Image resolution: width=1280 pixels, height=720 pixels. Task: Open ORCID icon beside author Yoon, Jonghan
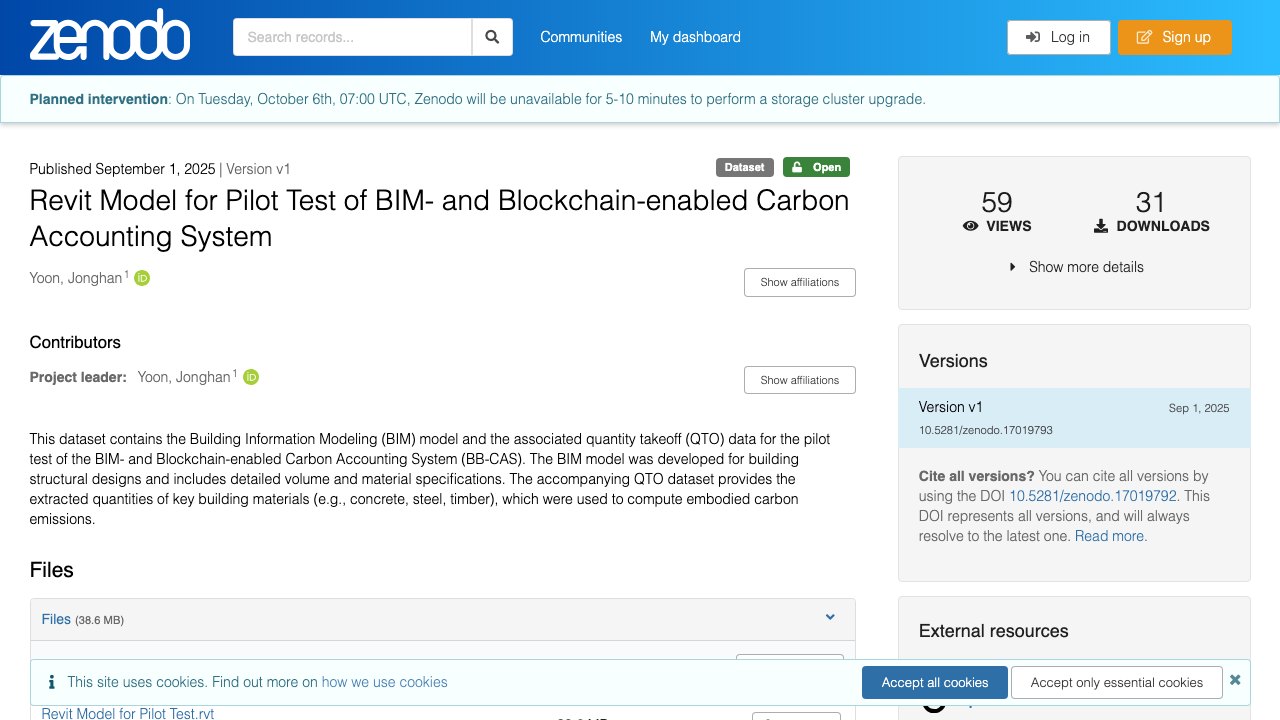click(x=142, y=278)
